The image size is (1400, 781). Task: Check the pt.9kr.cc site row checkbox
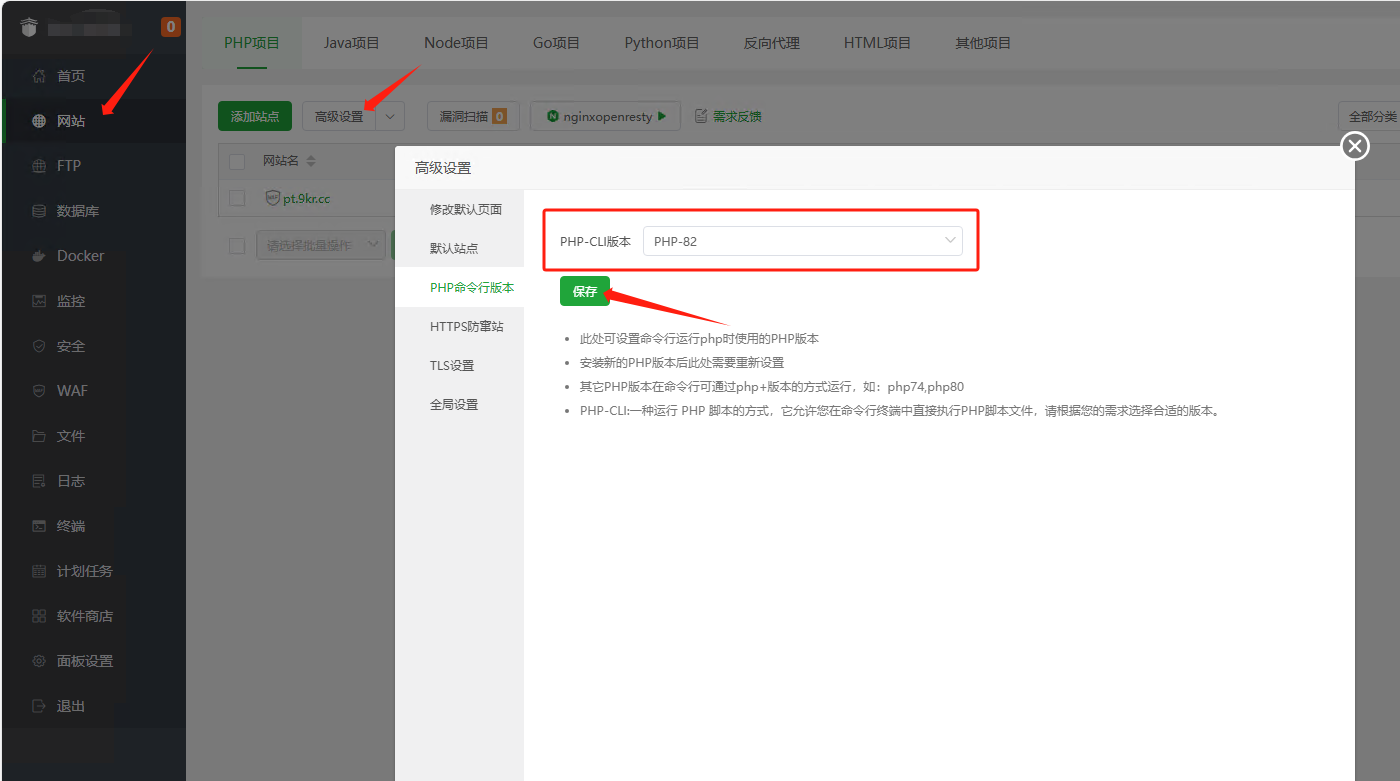(x=237, y=198)
